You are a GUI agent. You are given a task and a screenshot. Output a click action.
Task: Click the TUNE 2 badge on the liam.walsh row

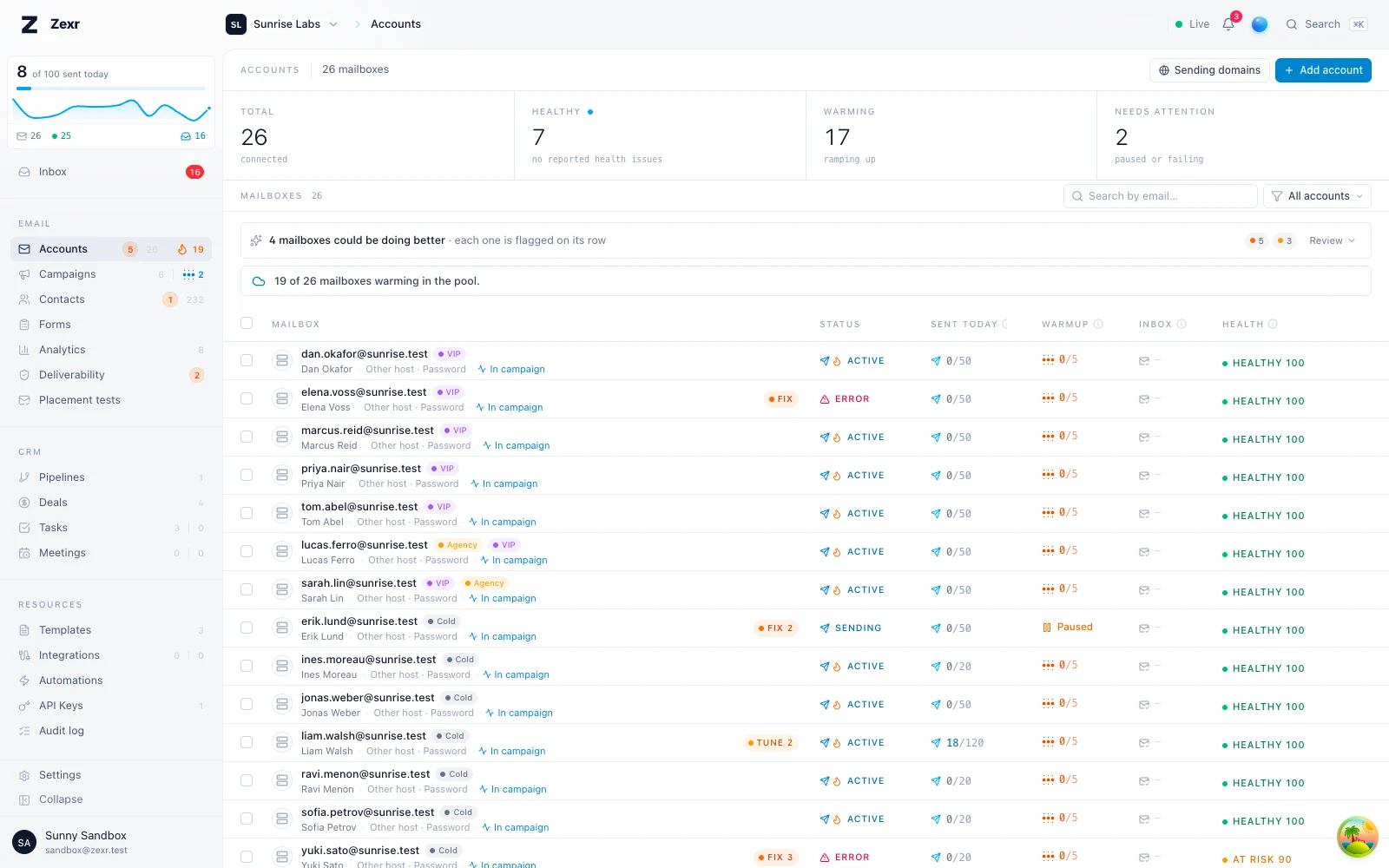pyautogui.click(x=770, y=743)
